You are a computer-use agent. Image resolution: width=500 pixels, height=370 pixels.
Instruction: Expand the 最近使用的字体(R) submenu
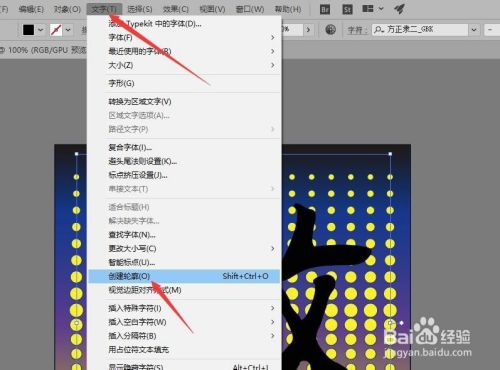184,51
